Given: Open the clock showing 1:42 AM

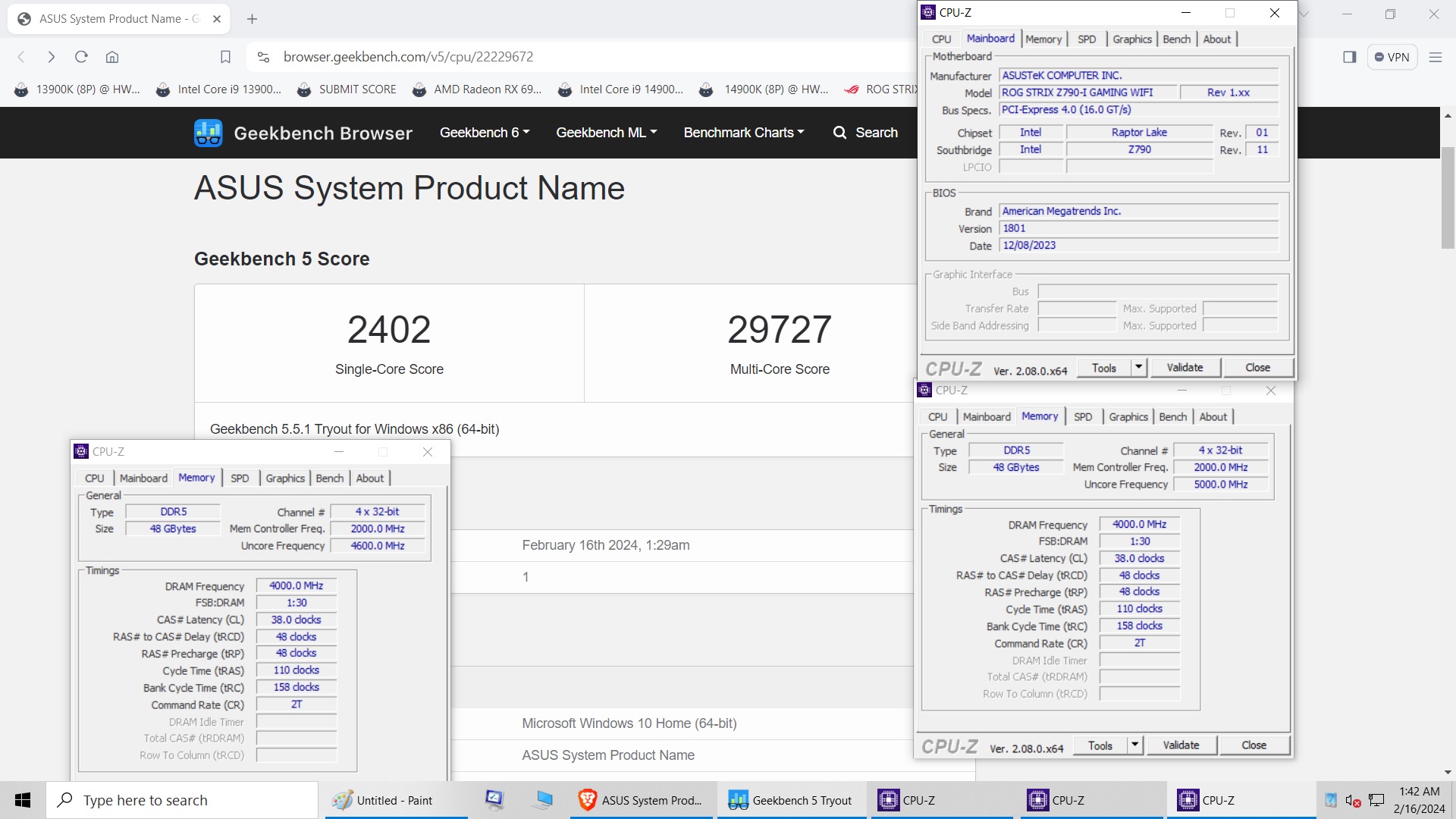Looking at the screenshot, I should coord(1420,800).
